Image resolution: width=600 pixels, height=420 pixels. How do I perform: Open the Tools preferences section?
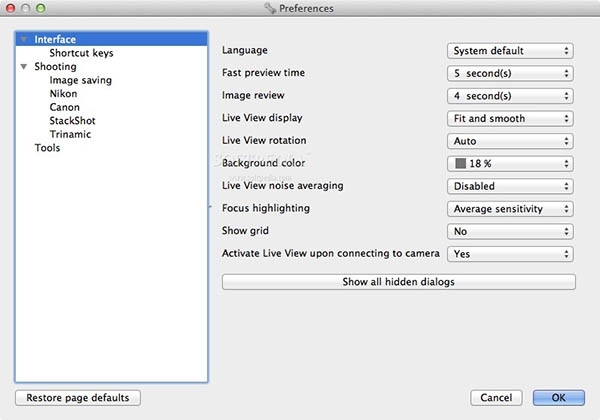pyautogui.click(x=47, y=148)
